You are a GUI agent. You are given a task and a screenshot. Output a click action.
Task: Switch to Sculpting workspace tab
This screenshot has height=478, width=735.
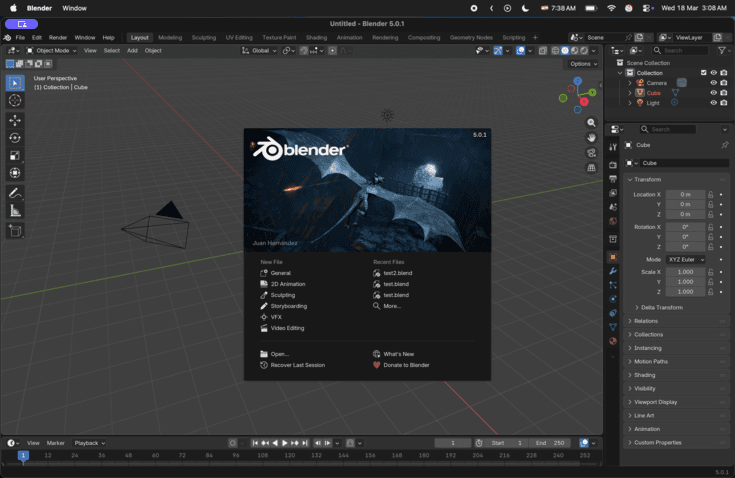(x=203, y=37)
